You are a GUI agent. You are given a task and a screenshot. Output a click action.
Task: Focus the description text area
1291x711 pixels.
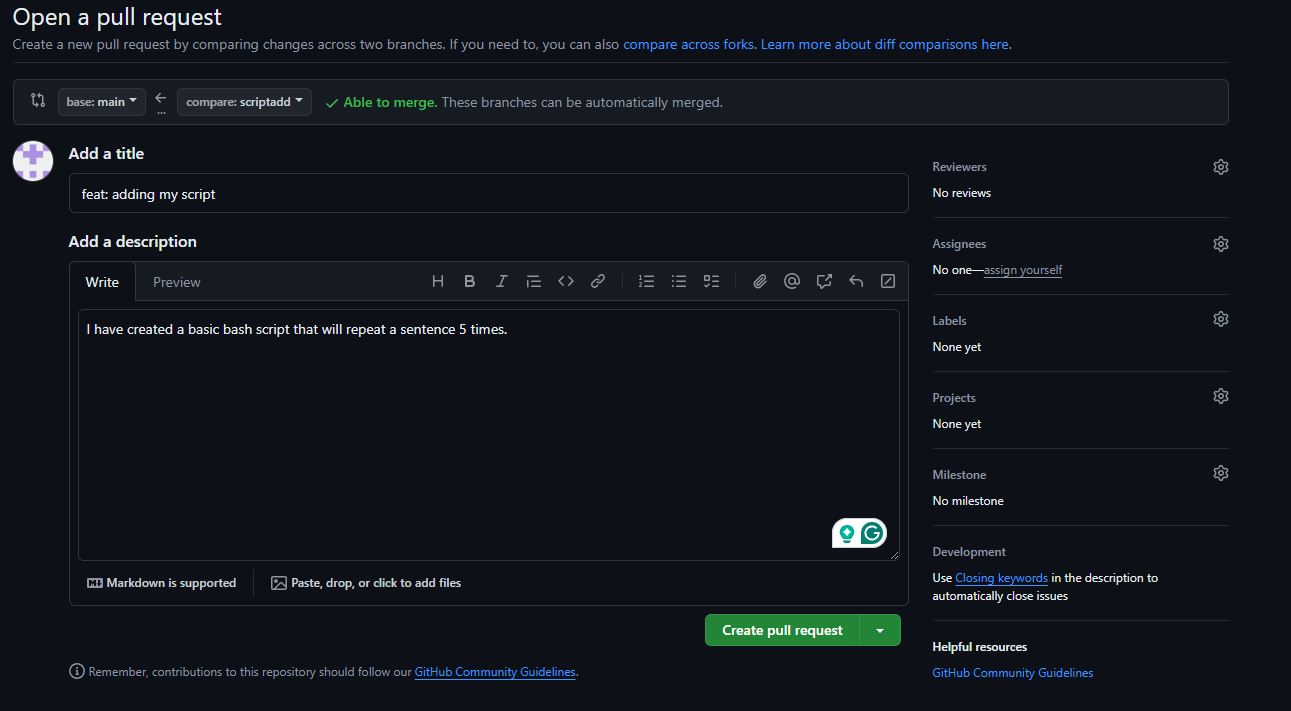(x=488, y=435)
